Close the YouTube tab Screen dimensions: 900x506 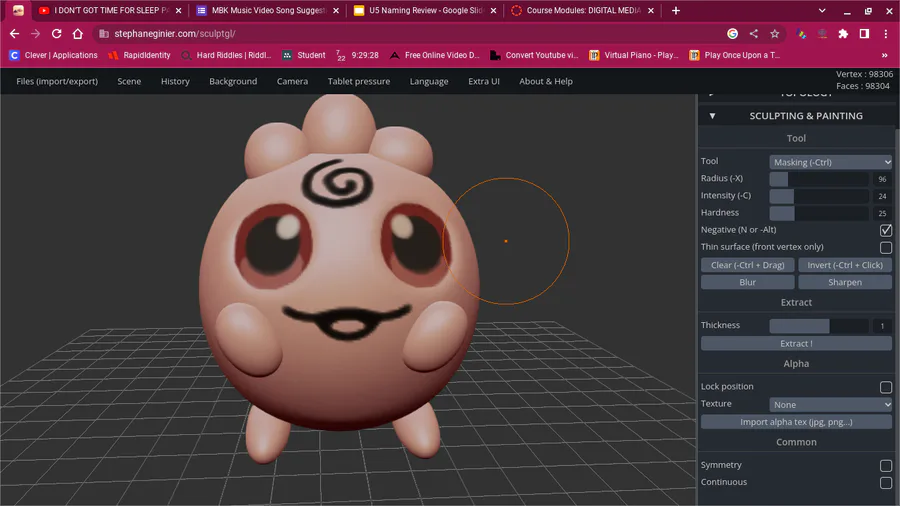[x=179, y=10]
